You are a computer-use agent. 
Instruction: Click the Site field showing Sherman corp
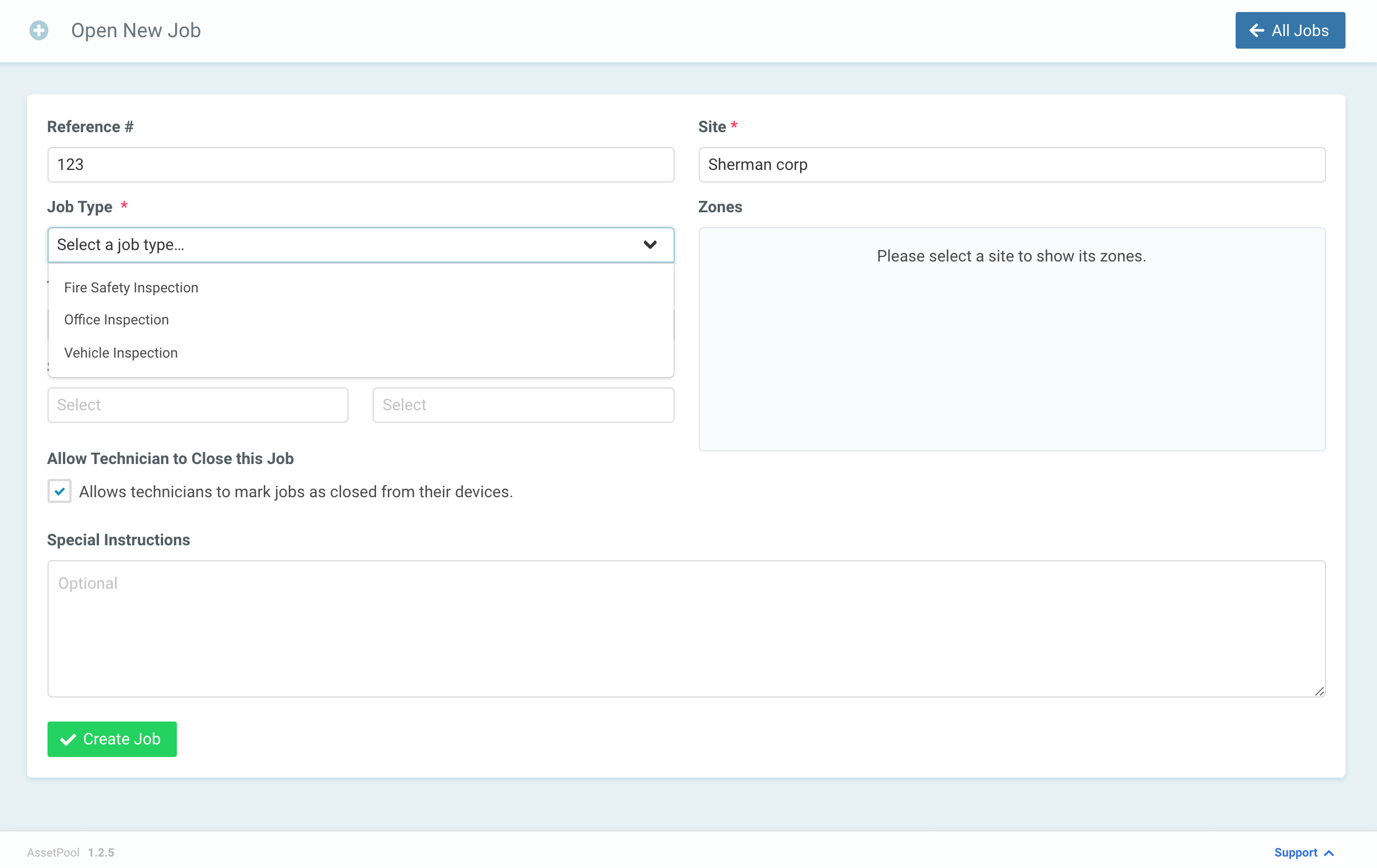(1011, 165)
